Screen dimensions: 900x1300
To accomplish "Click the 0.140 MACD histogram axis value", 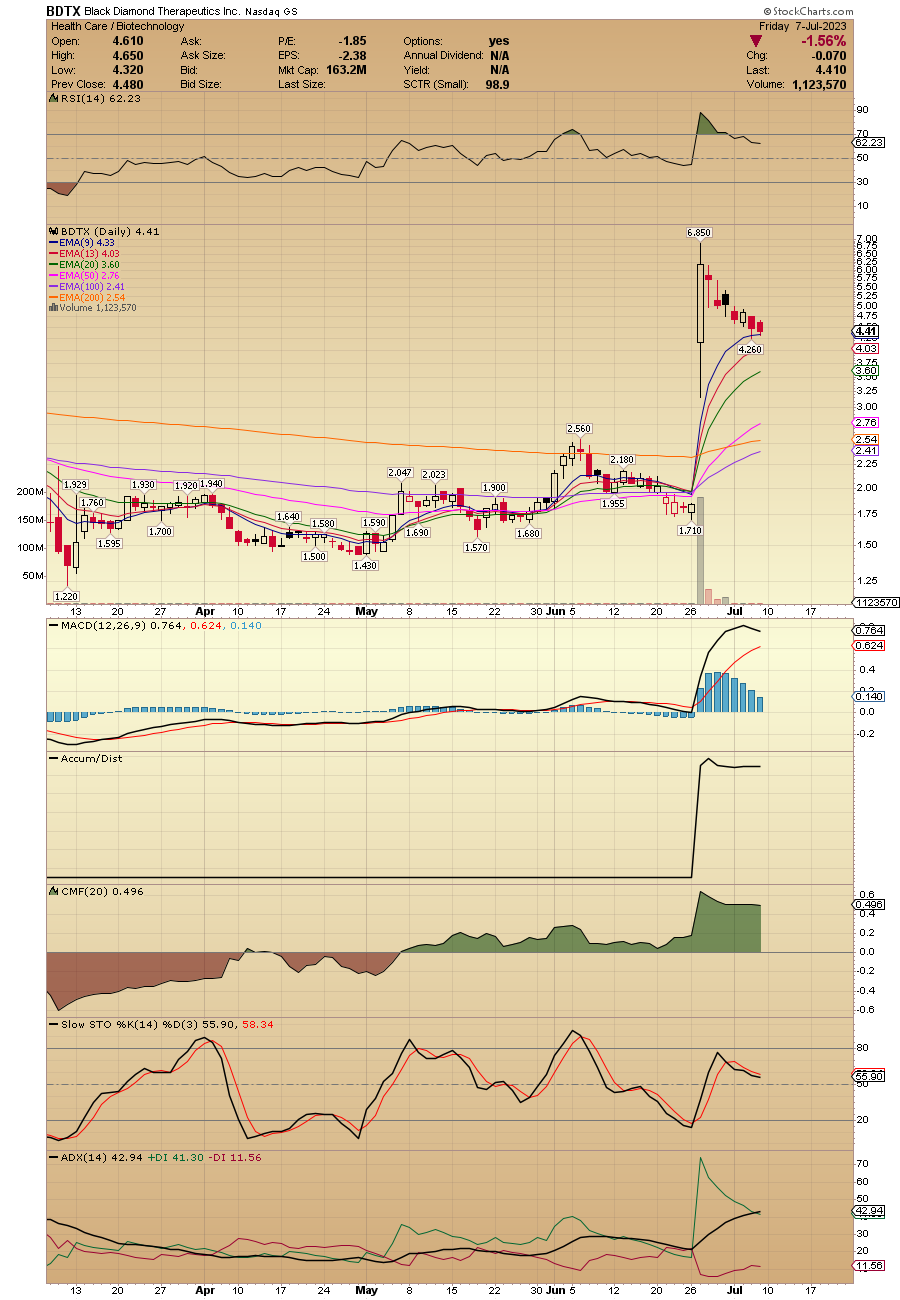I will (866, 696).
